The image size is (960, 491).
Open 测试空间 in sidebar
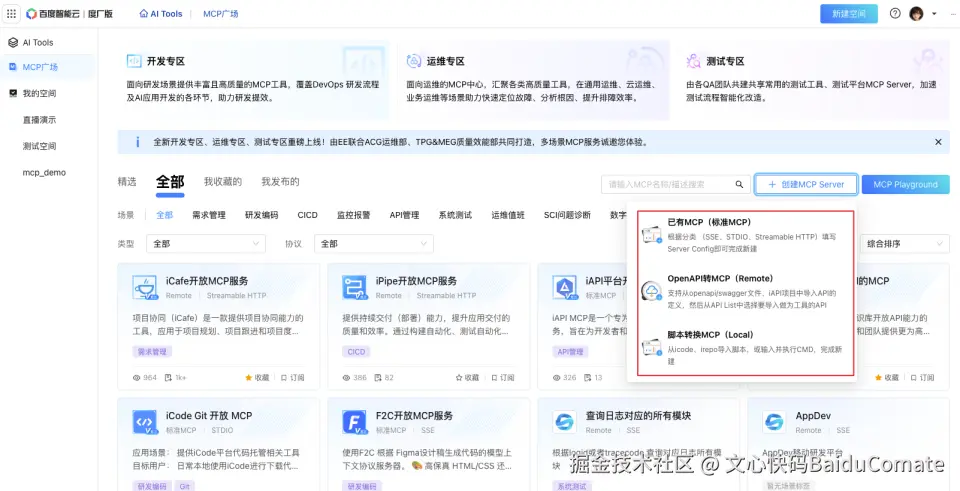pos(39,146)
